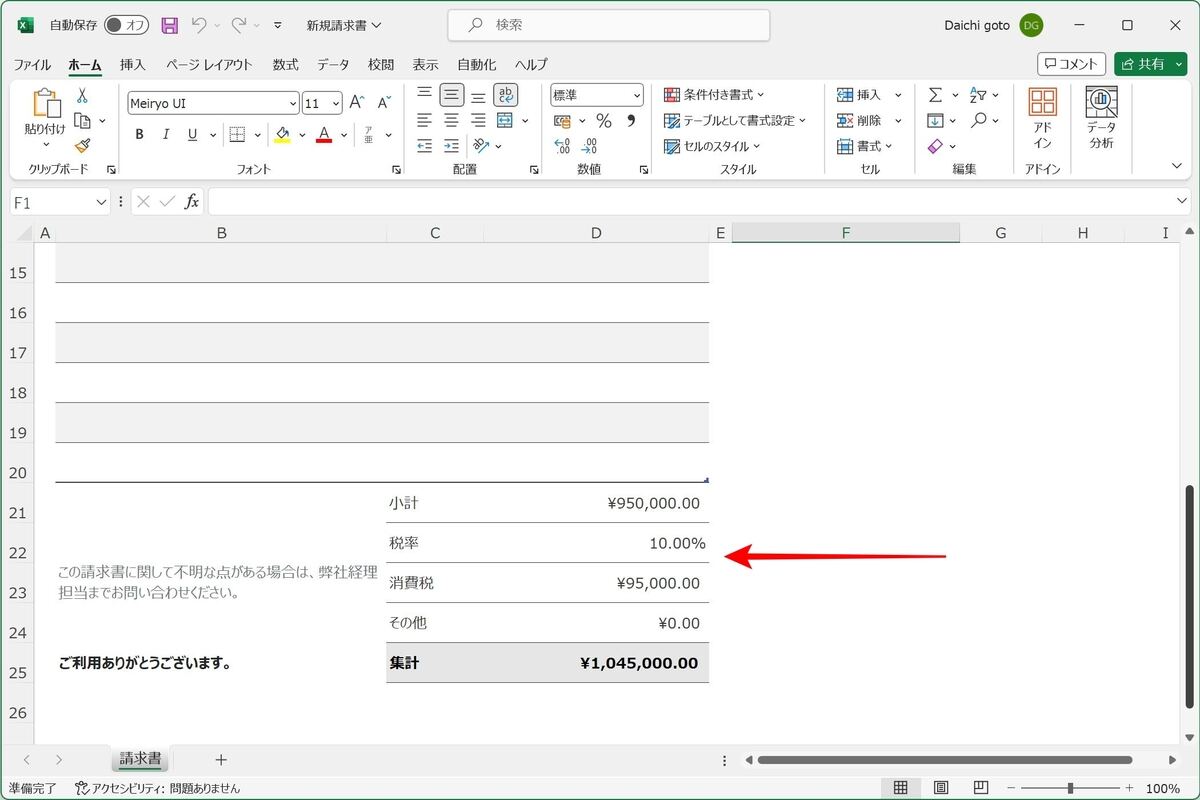Select the Format Painter brush
Screen dimensions: 1200x800
[x=82, y=146]
